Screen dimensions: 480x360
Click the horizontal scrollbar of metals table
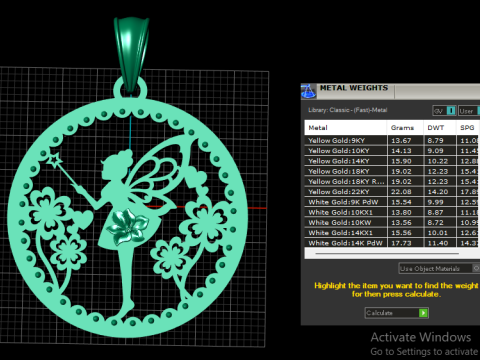point(387,254)
